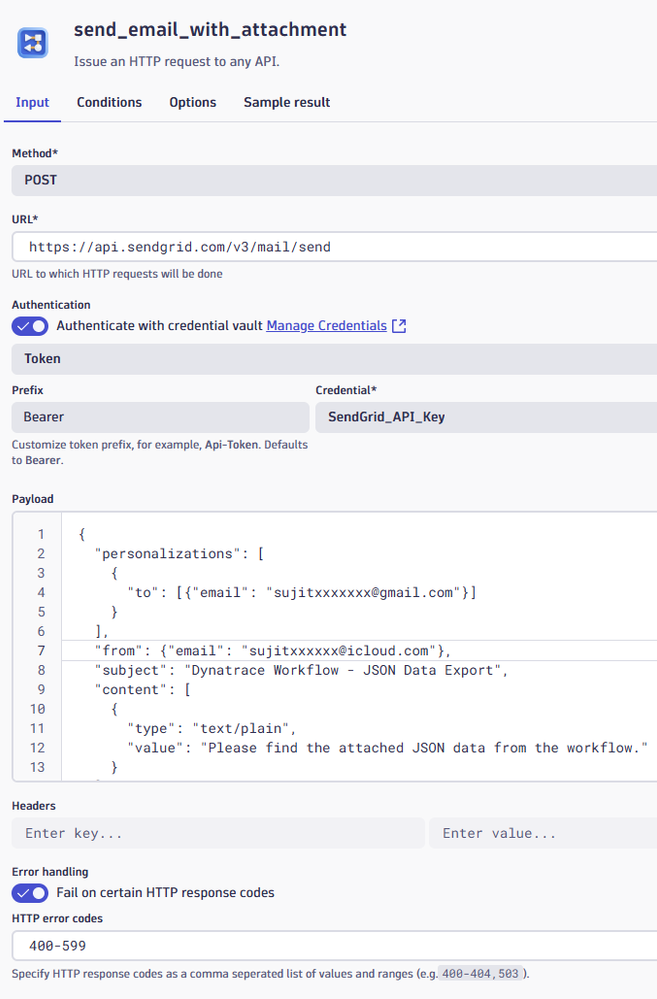Screen dimensions: 657x999
Task: Click the "value" Please find attached line
Action: 387,748
